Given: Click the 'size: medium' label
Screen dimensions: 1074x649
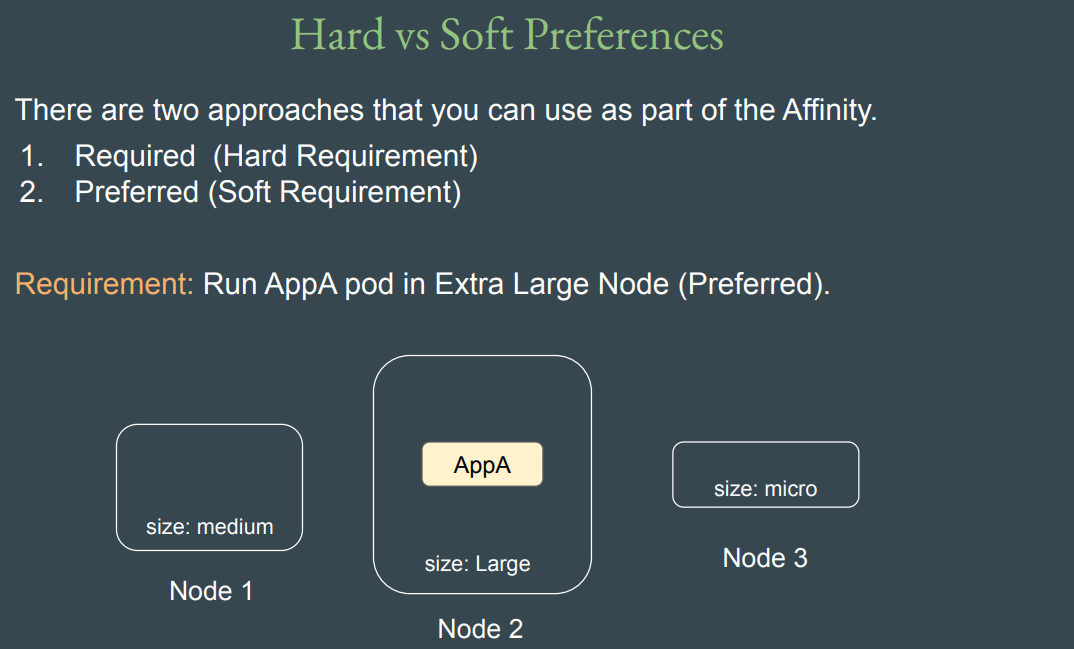Looking at the screenshot, I should tap(209, 527).
